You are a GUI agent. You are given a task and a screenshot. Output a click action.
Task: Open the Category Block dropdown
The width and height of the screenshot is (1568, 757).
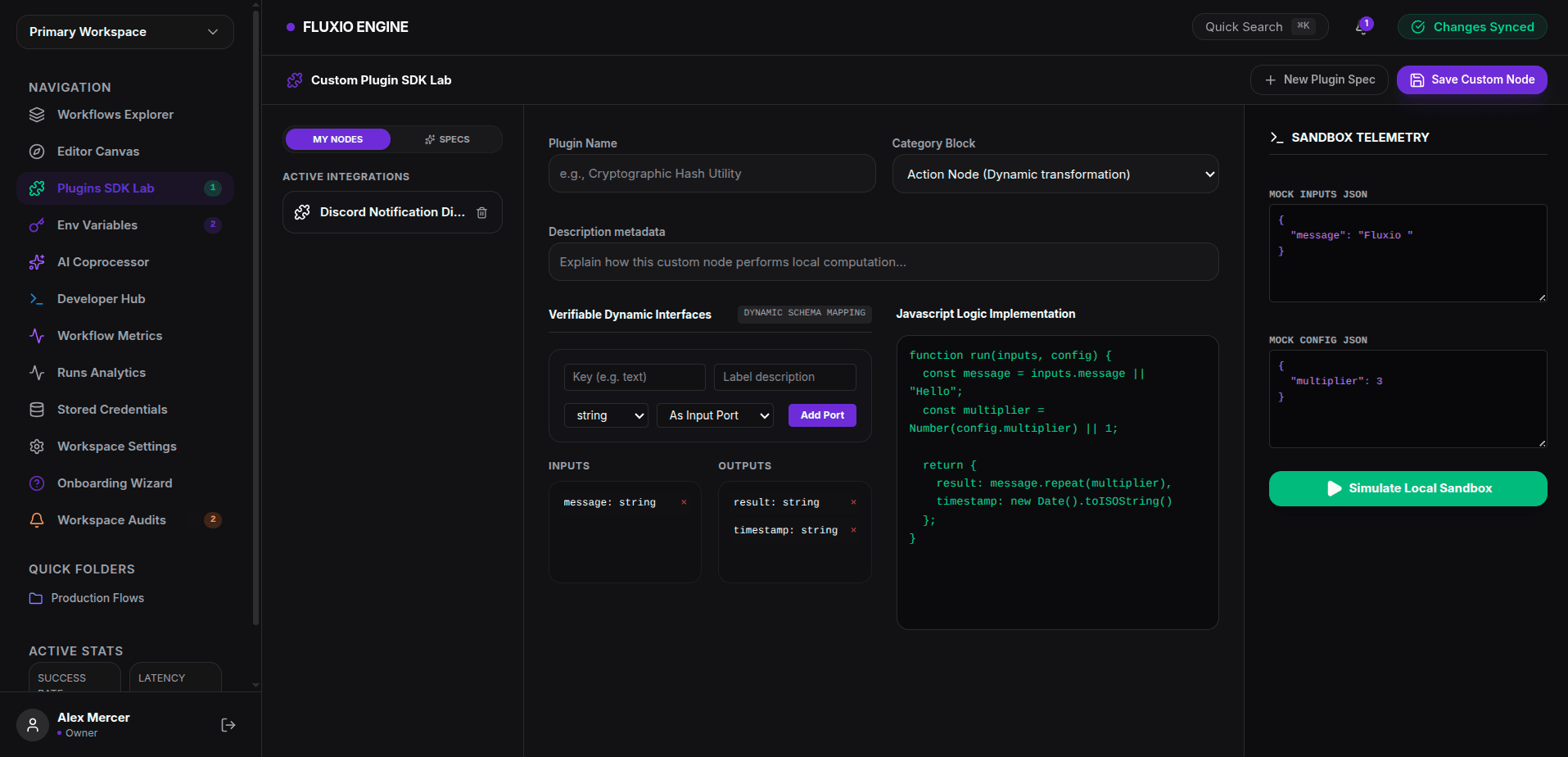(1055, 175)
